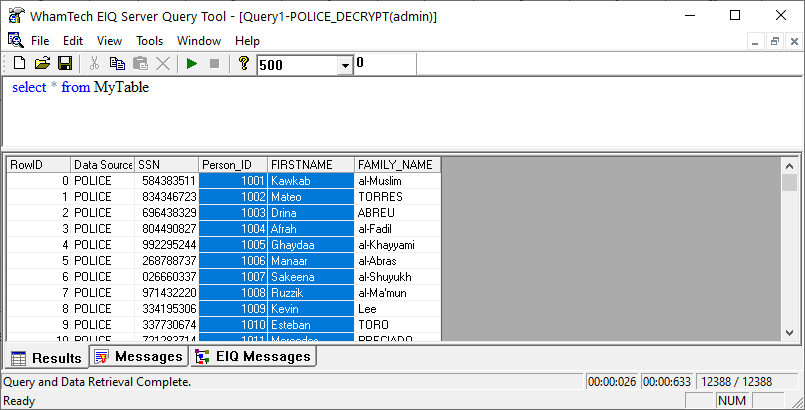Stop query execution icon
The image size is (805, 410).
(x=215, y=64)
